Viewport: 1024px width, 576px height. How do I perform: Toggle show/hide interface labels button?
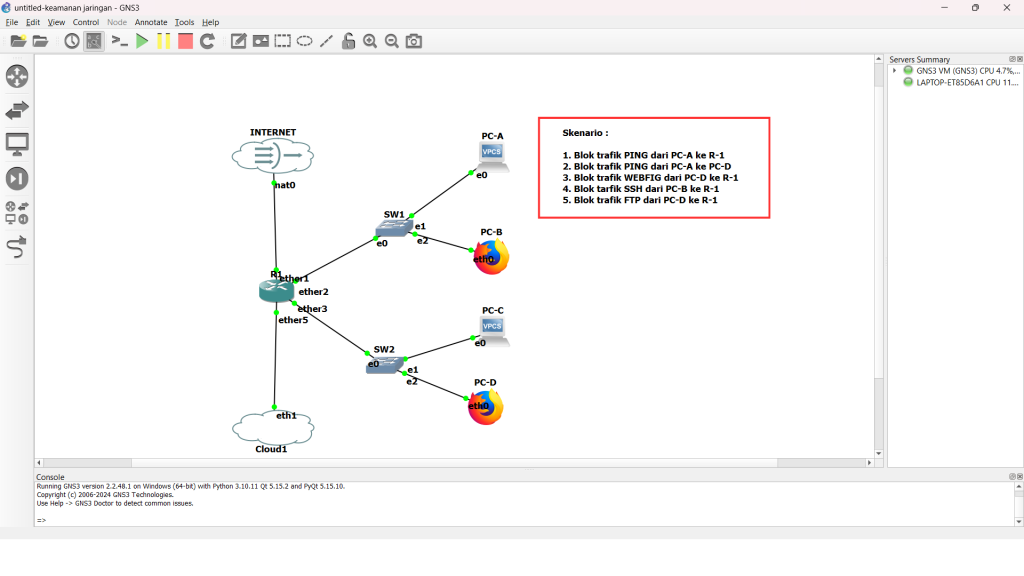93,41
